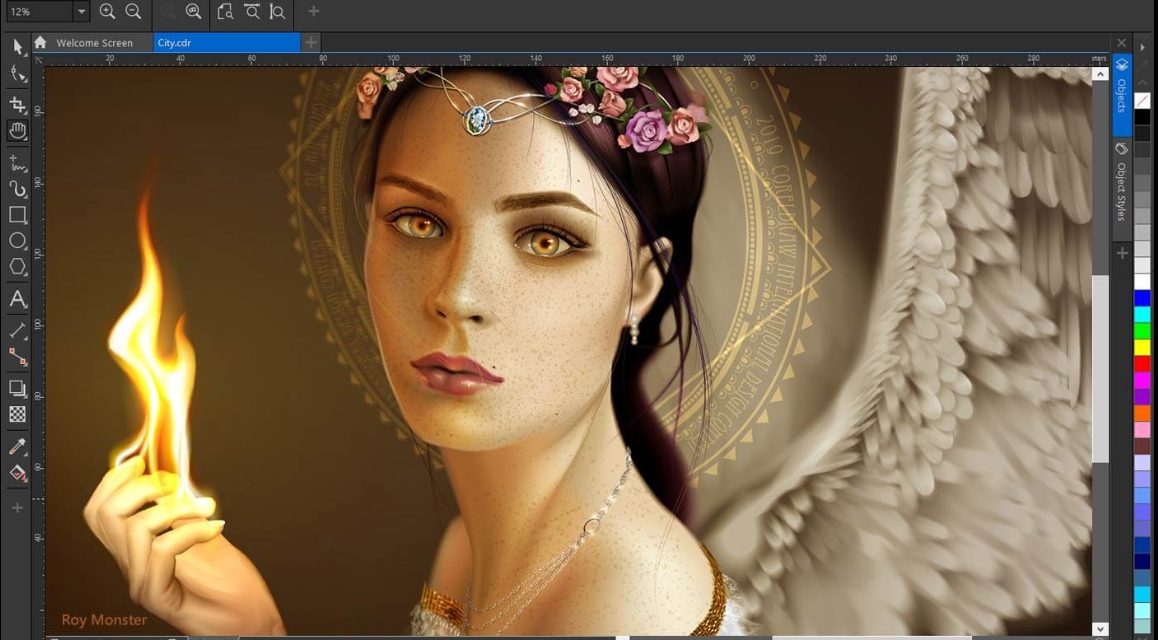Pick the Color Eyedropper tool

point(18,446)
